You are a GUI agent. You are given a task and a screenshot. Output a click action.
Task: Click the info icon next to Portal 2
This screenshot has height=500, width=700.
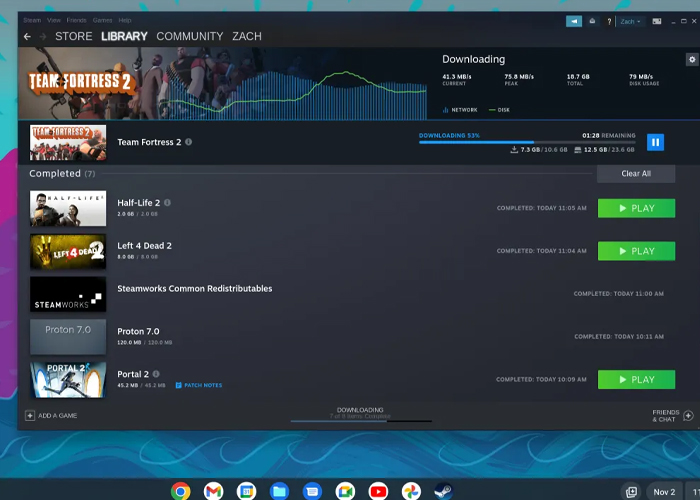(x=156, y=374)
